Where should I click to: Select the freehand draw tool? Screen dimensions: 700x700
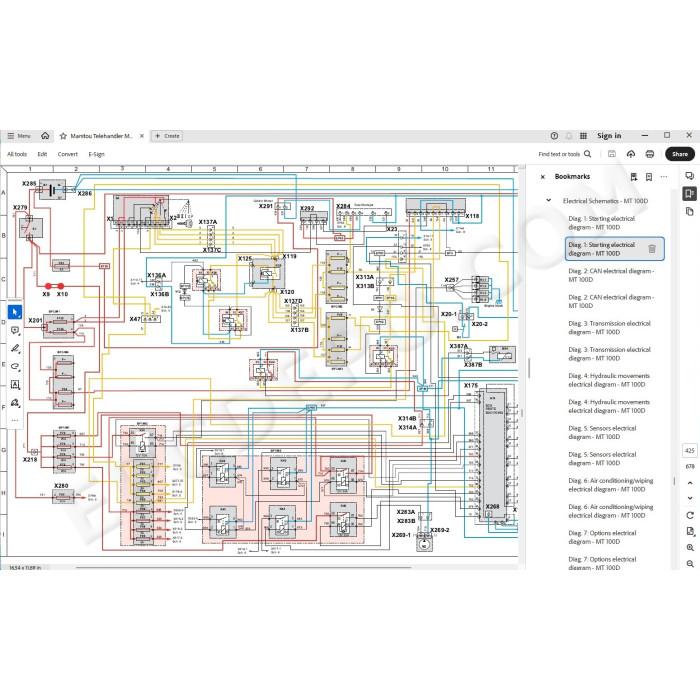coord(15,367)
